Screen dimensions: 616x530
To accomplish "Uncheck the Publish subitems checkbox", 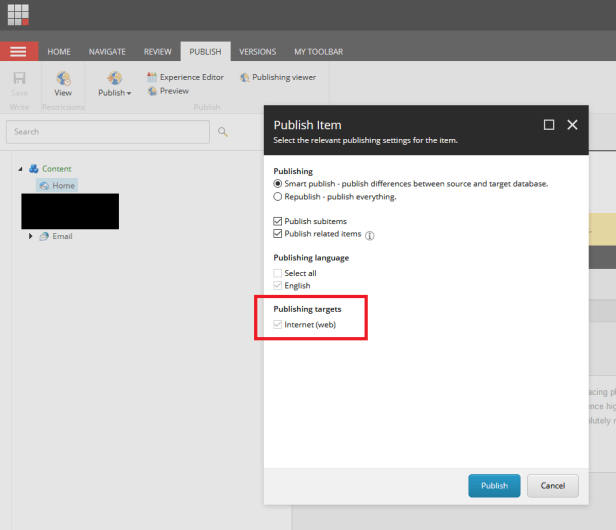I will coord(278,221).
